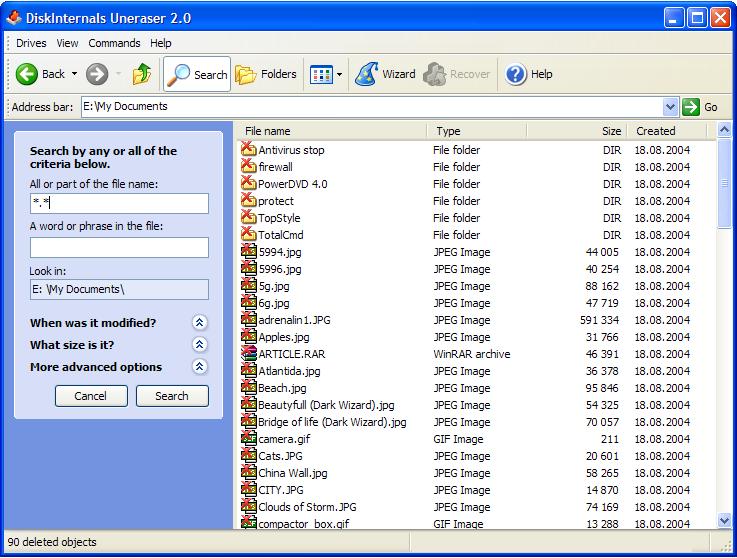737x558 pixels.
Task: Expand When was it modified section
Action: click(x=199, y=322)
